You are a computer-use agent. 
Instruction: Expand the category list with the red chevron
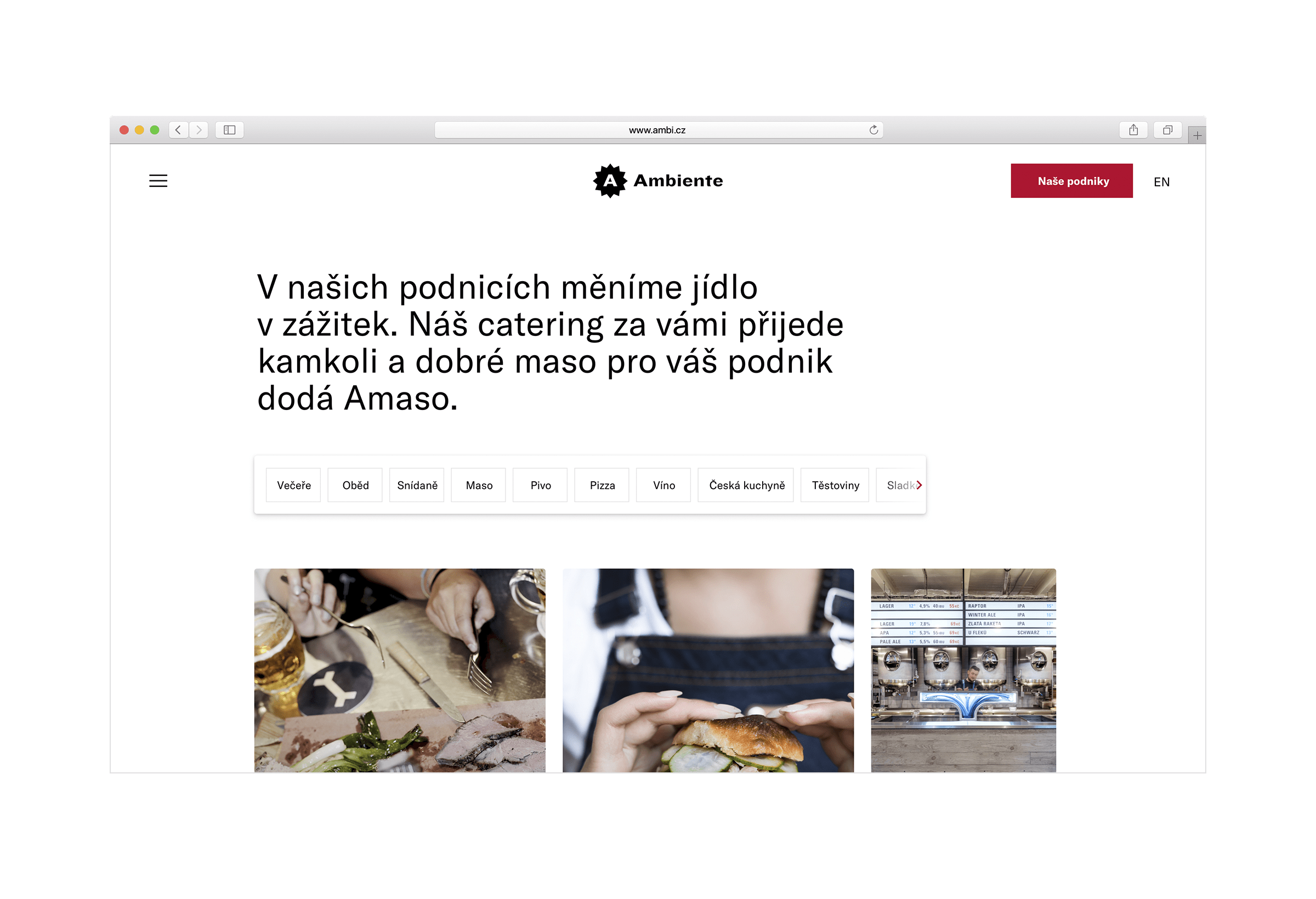(x=919, y=485)
